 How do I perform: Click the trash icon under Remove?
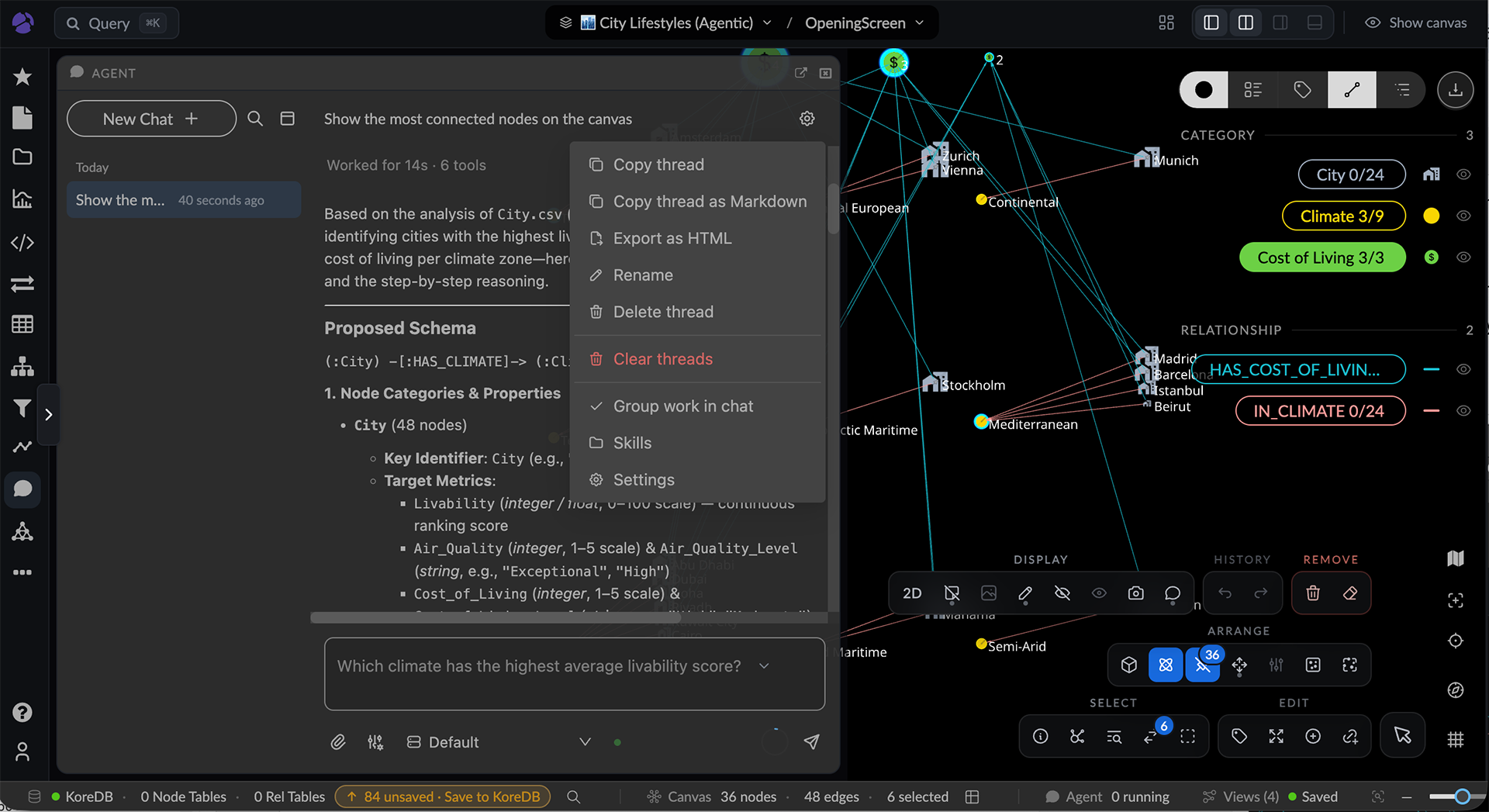coord(1312,593)
